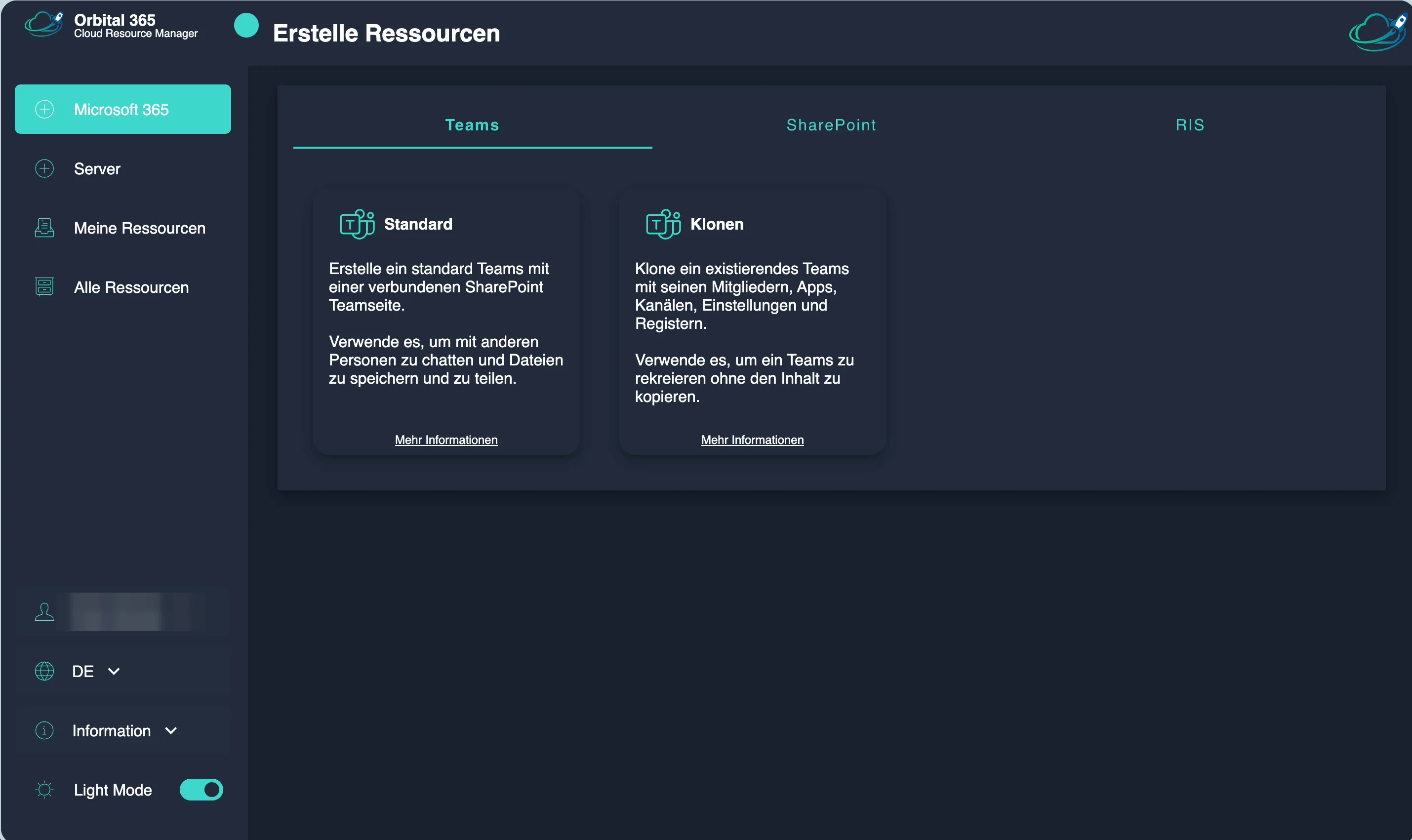
Task: Click the teal circle beside Erstelle Ressourcen
Action: coord(246,26)
